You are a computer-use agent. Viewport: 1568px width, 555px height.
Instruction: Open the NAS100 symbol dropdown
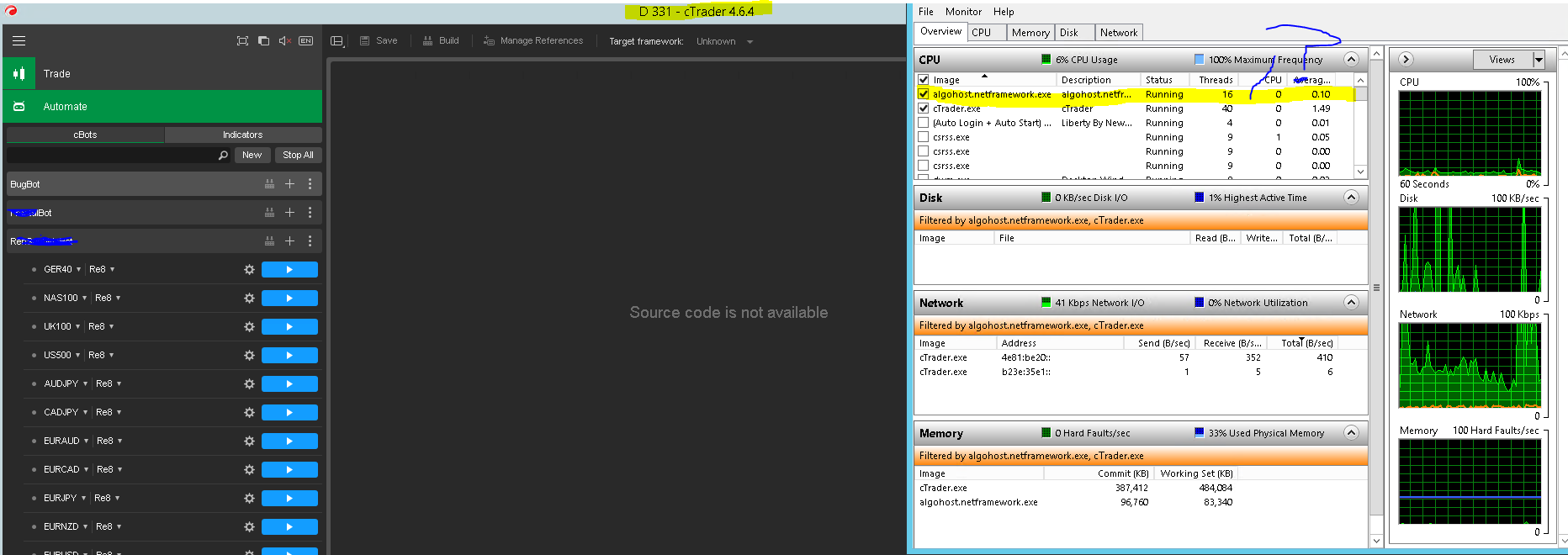click(84, 299)
